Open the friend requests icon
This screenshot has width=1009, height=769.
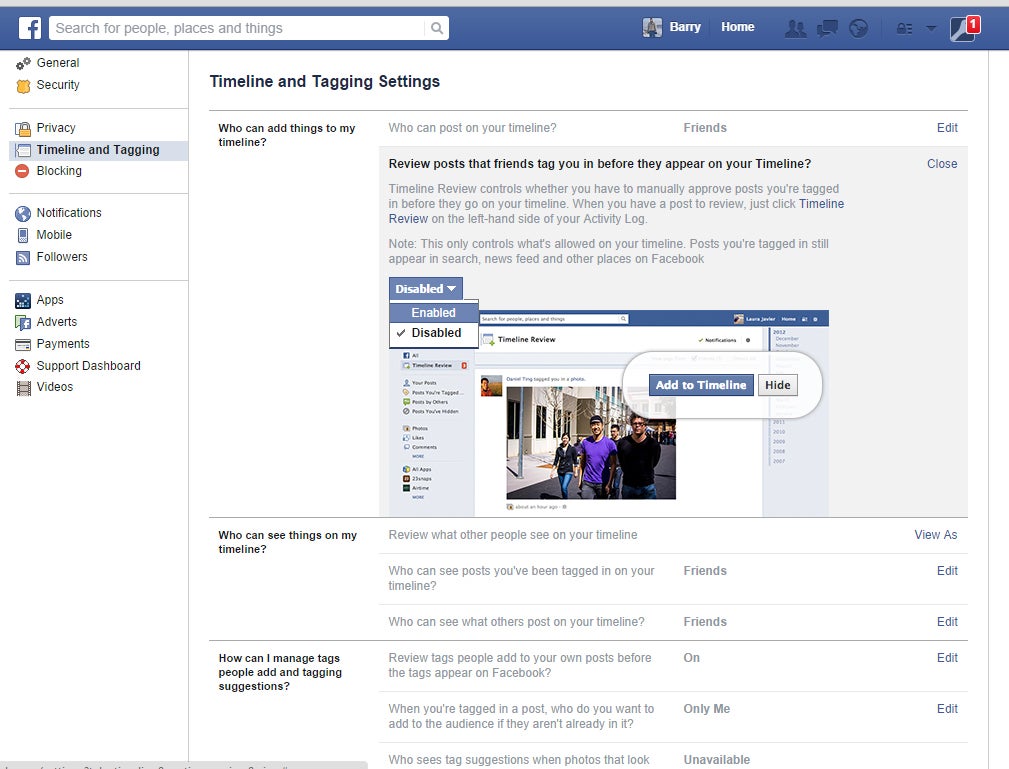click(x=795, y=28)
